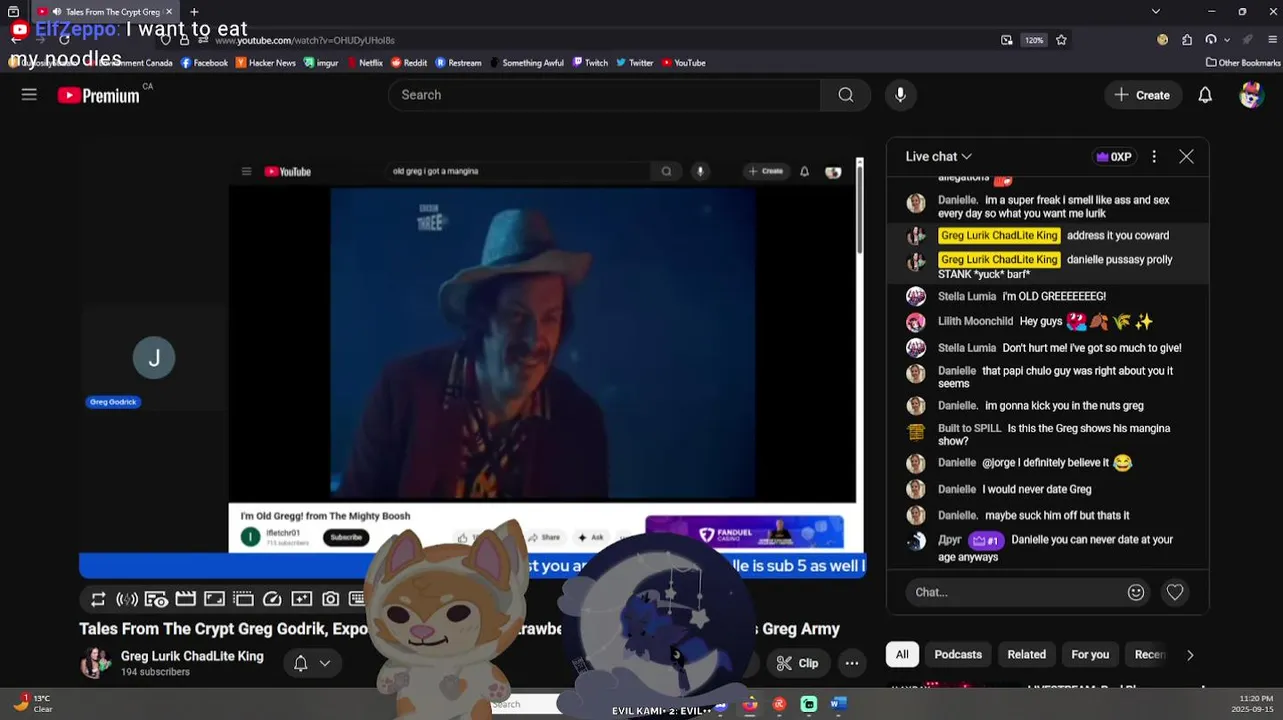
Task: Click the loop icon in player toolbar
Action: (98, 599)
